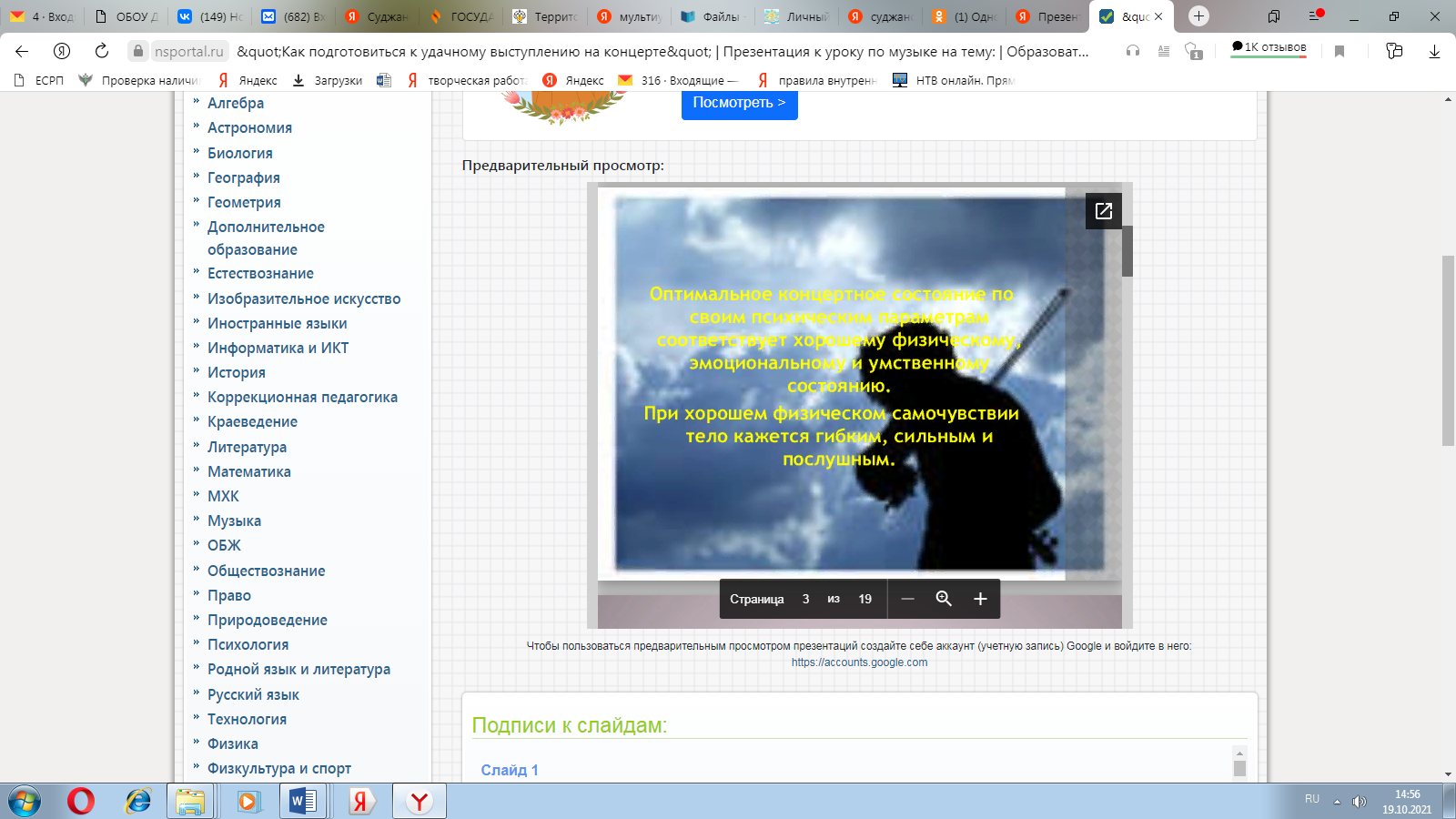The image size is (1456, 819).
Task: Click the site lock icon in address bar
Action: pyautogui.click(x=138, y=51)
